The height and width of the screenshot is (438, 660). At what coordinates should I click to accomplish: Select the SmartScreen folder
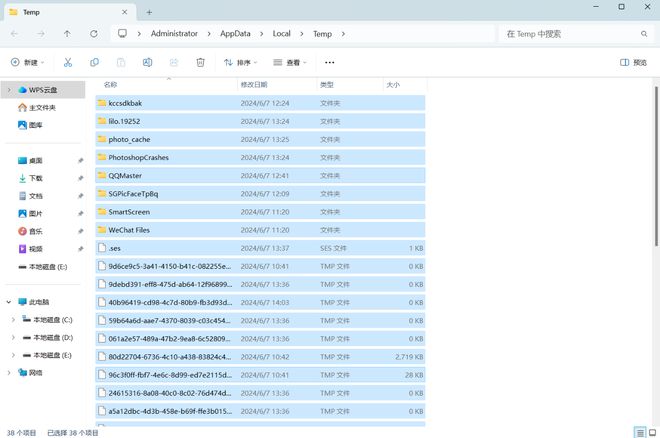click(260, 212)
